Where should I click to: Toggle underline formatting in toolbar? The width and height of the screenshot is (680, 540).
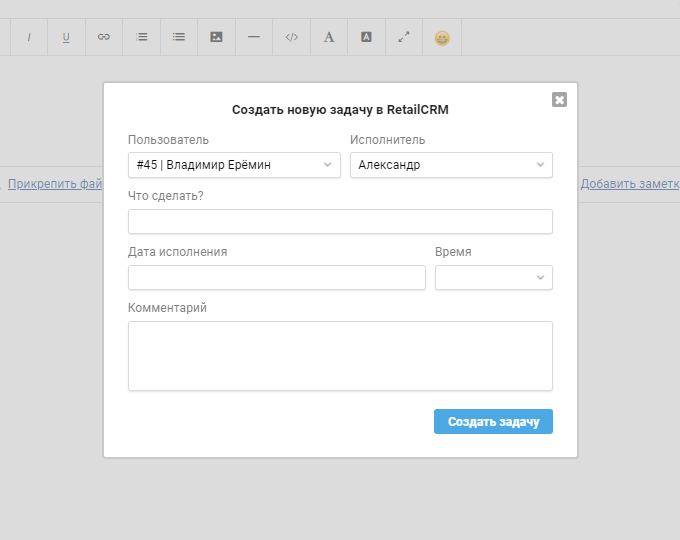pos(66,37)
